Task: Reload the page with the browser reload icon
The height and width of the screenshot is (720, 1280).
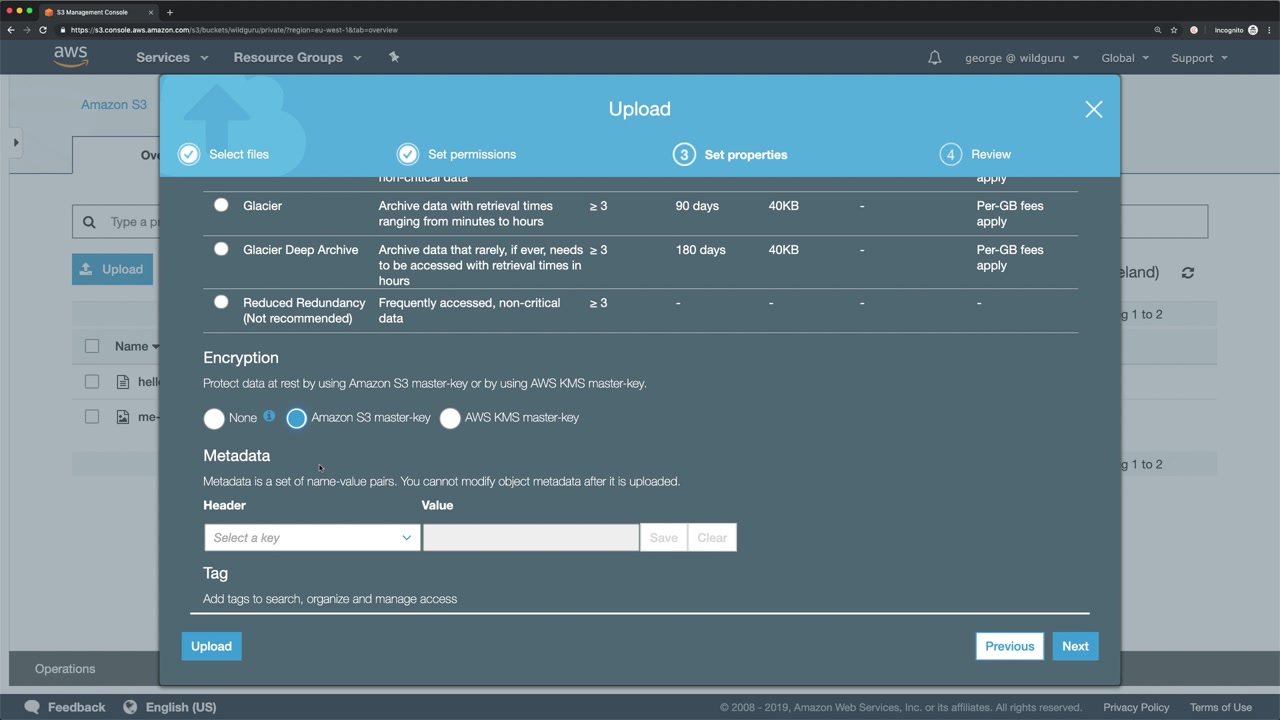Action: [x=43, y=30]
